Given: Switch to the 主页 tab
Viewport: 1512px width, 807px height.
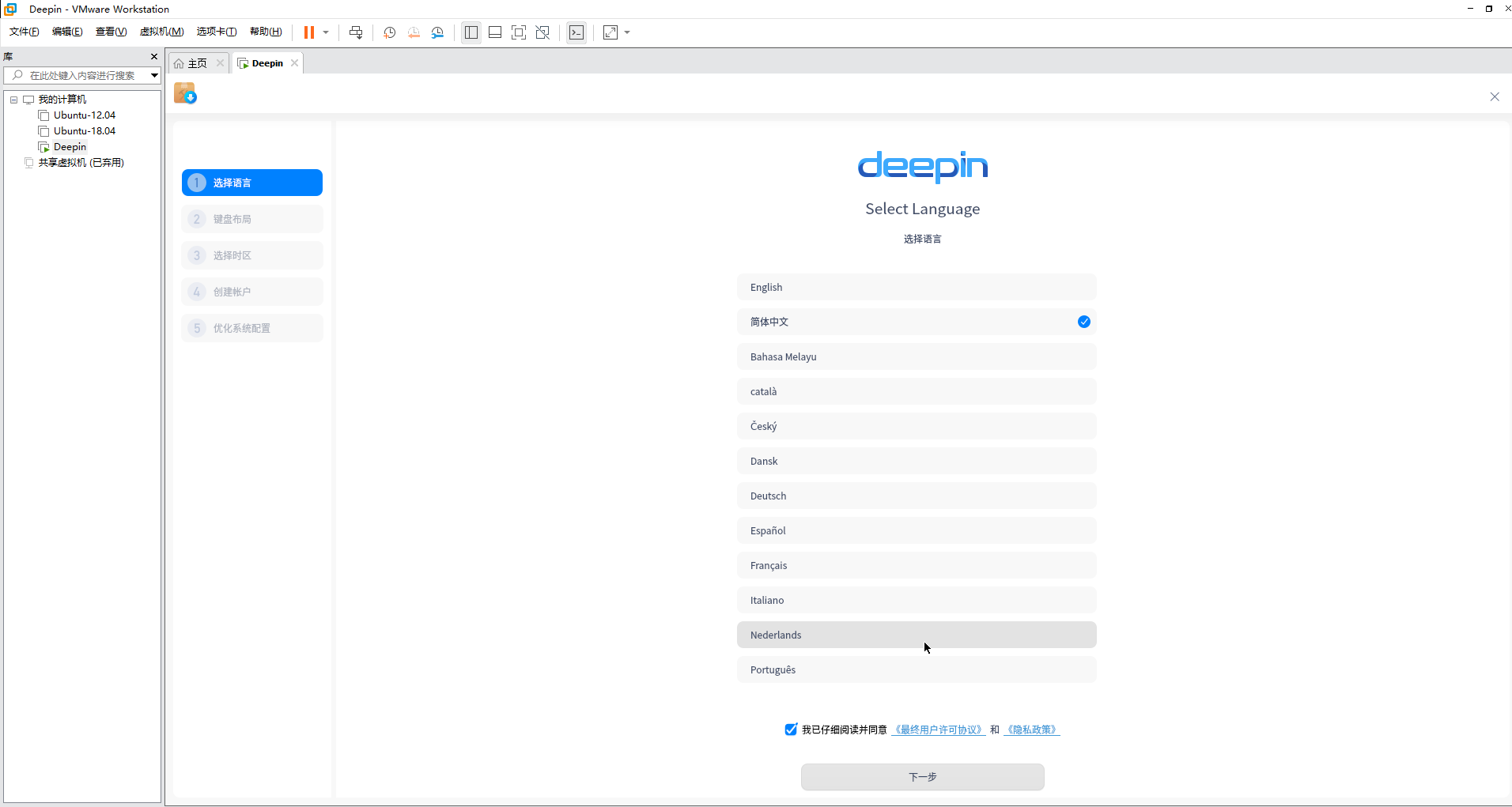Looking at the screenshot, I should click(x=191, y=63).
